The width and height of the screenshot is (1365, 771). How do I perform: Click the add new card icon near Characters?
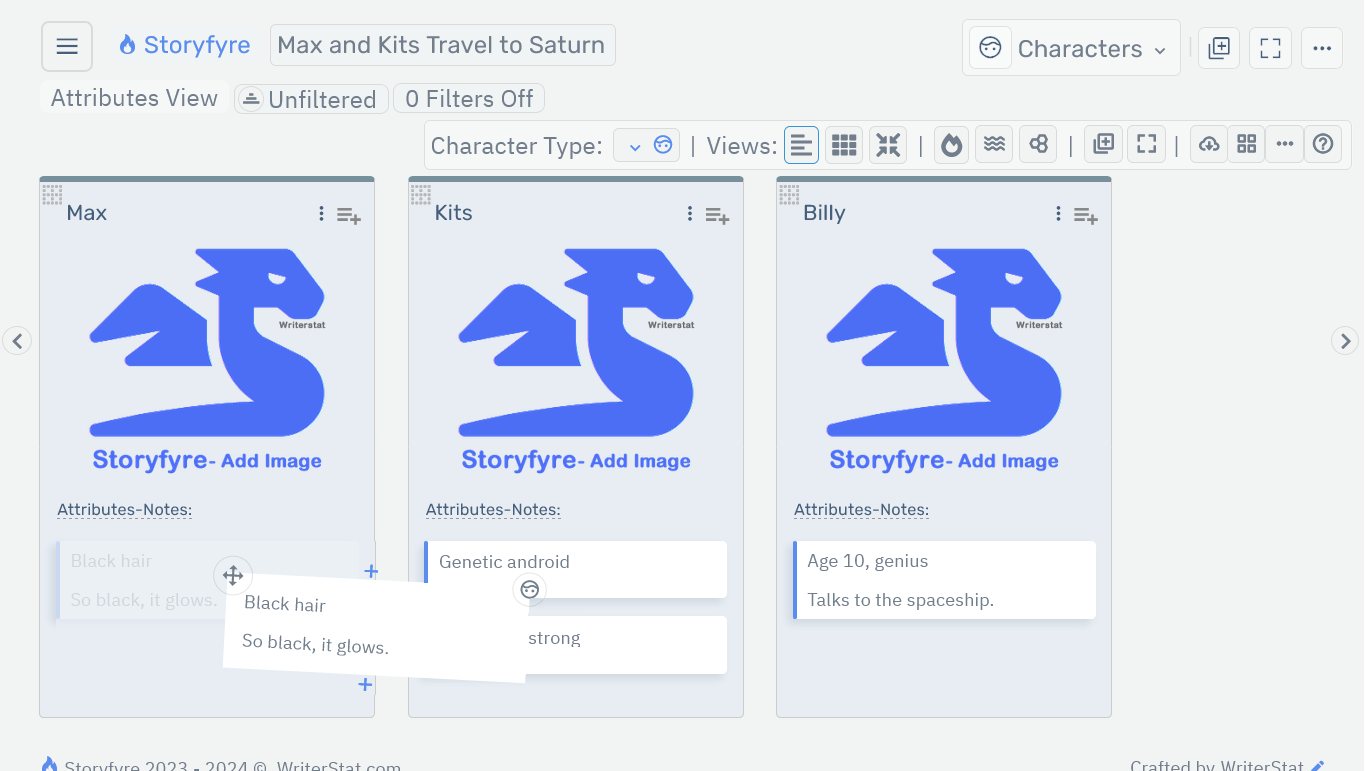(1218, 47)
